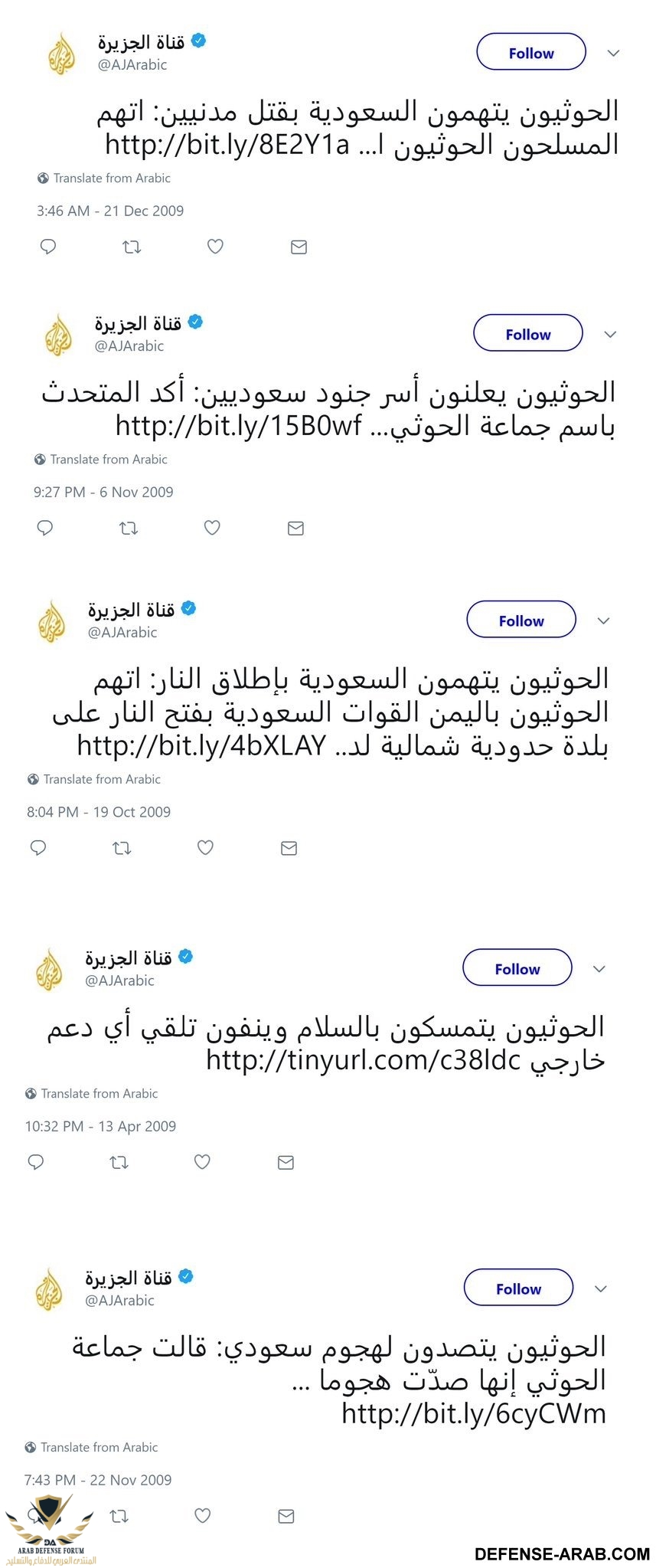The width and height of the screenshot is (656, 1568).
Task: Open the bit.ly/8E2Y1a link
Action: [227, 144]
